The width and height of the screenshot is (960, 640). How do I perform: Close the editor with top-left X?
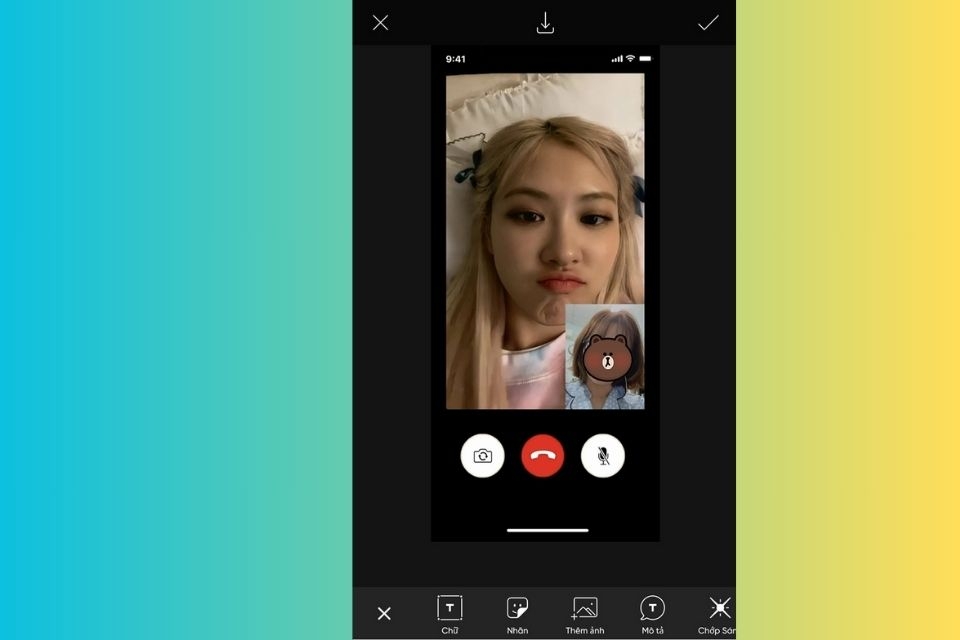(x=380, y=23)
